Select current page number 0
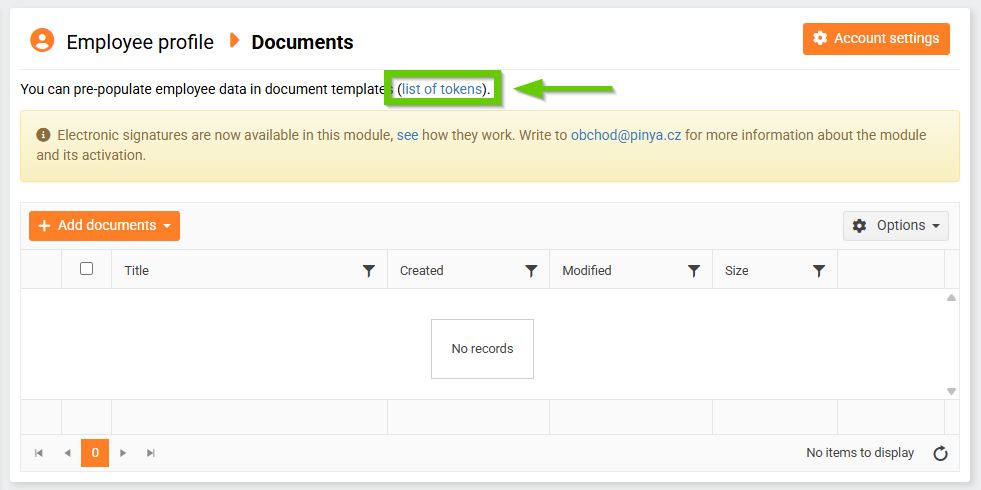 tap(95, 453)
